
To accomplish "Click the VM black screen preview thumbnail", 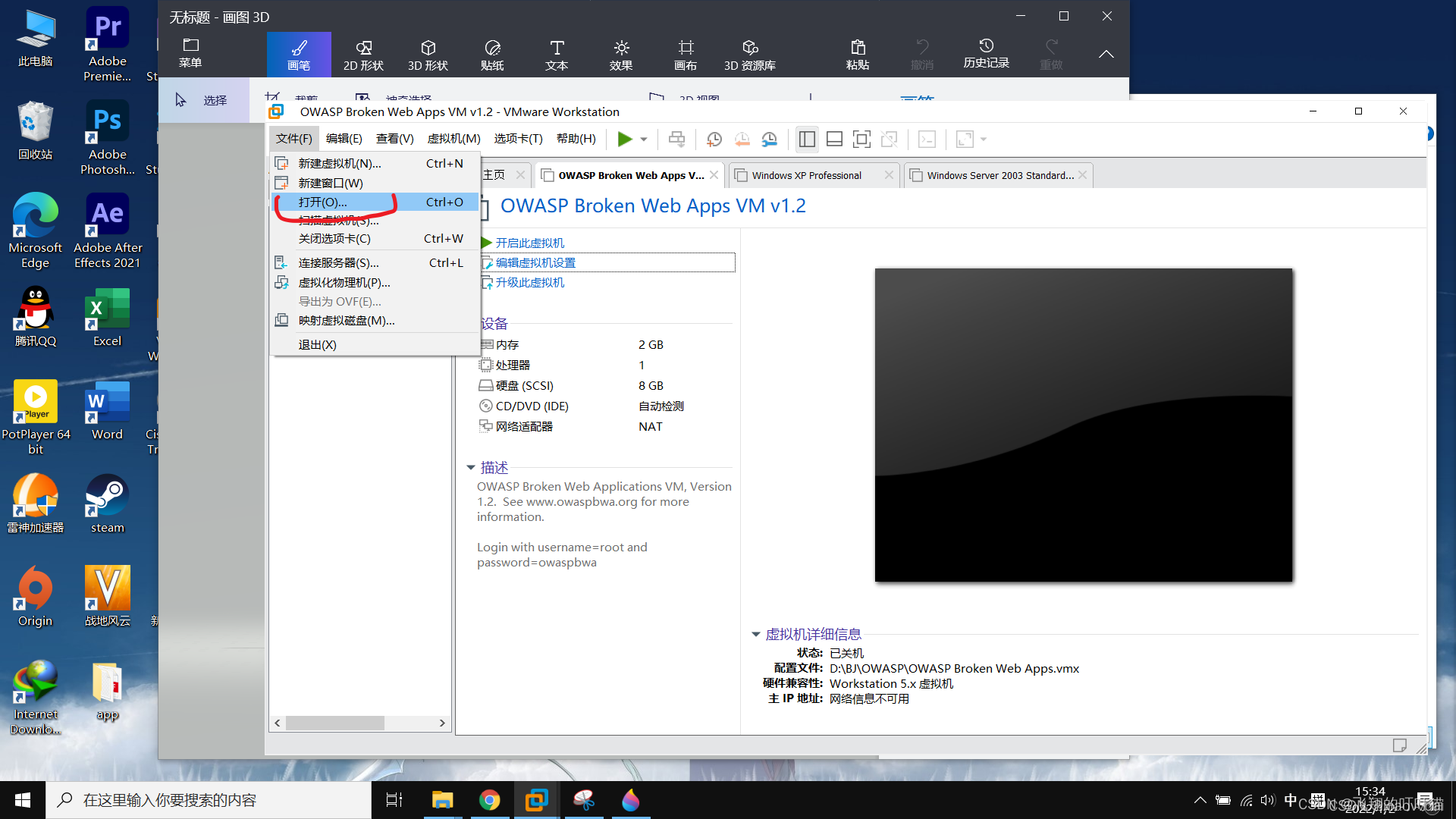I will pyautogui.click(x=1083, y=425).
